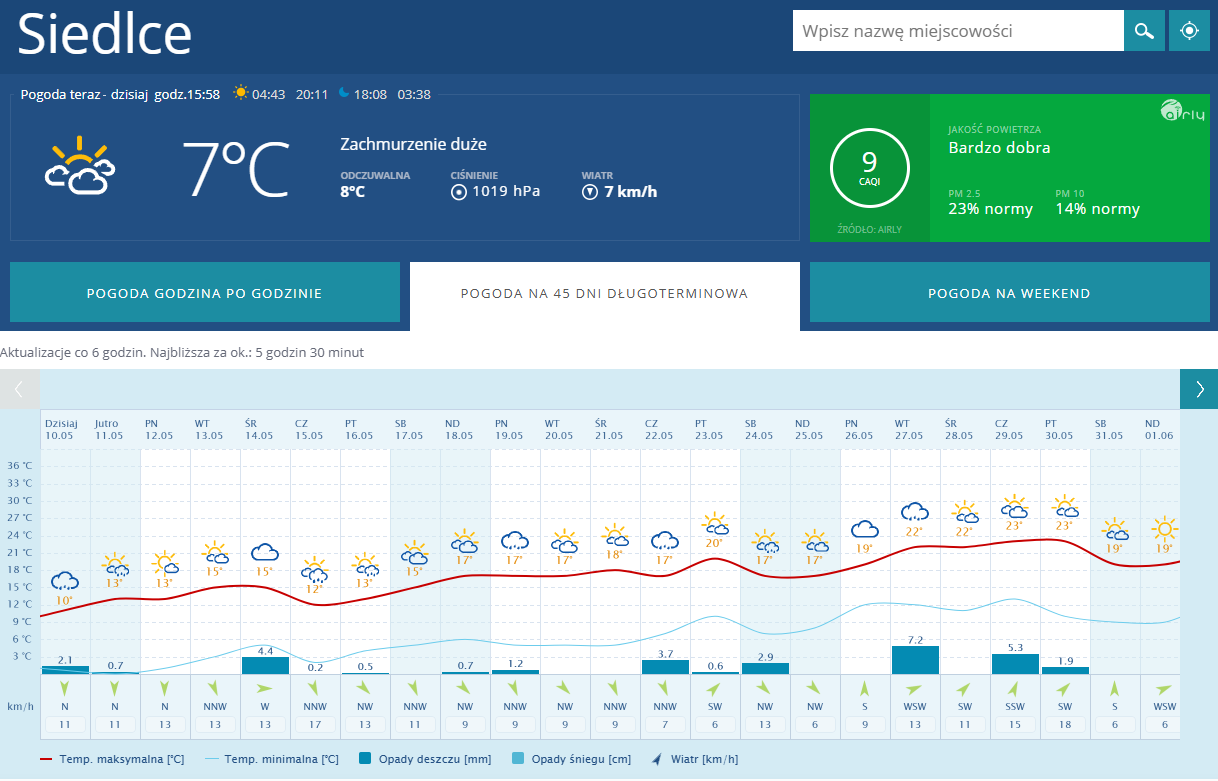Click the rain cloud icon for Dzisiaj 10.05

coord(65,581)
